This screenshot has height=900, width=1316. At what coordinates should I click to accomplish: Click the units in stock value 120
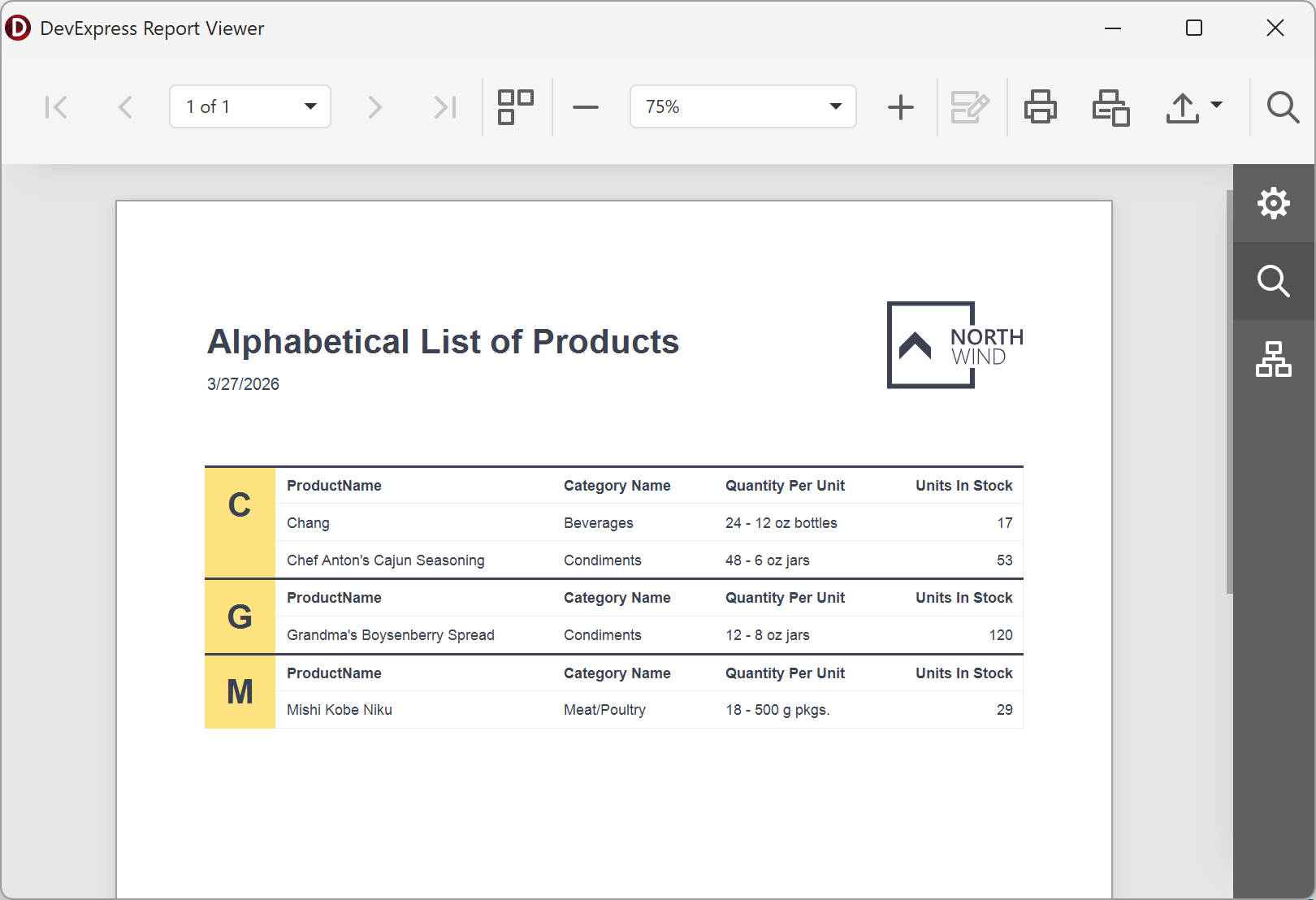point(1001,635)
